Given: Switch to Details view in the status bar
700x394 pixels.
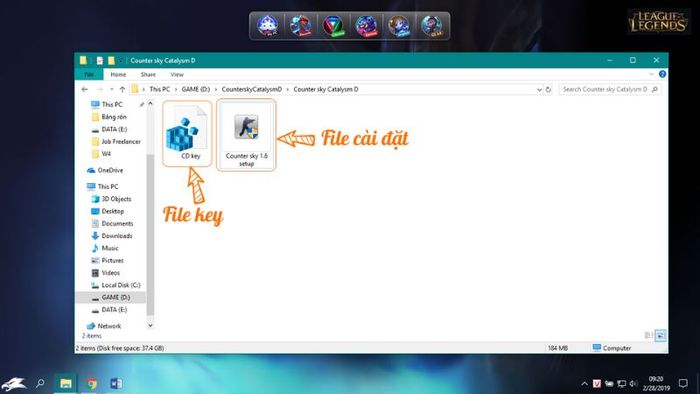Looking at the screenshot, I should (x=648, y=335).
